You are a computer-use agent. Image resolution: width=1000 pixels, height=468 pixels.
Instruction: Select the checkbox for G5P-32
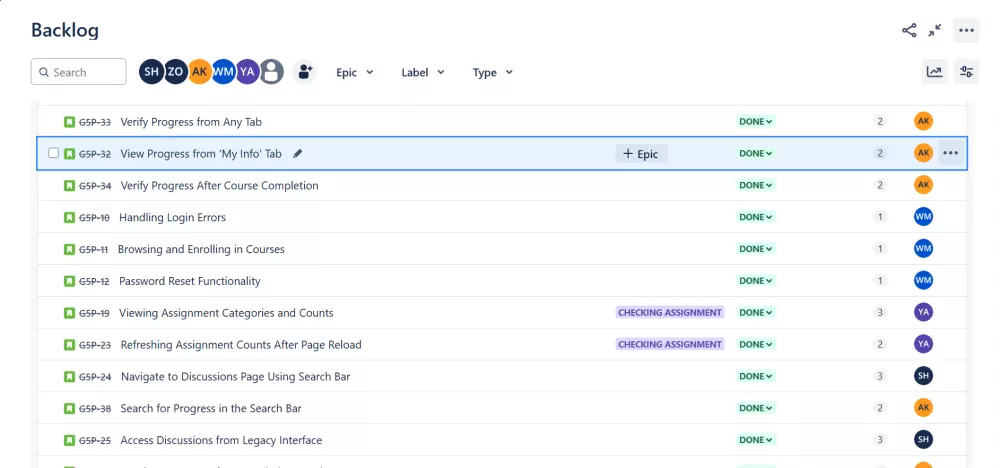click(54, 154)
